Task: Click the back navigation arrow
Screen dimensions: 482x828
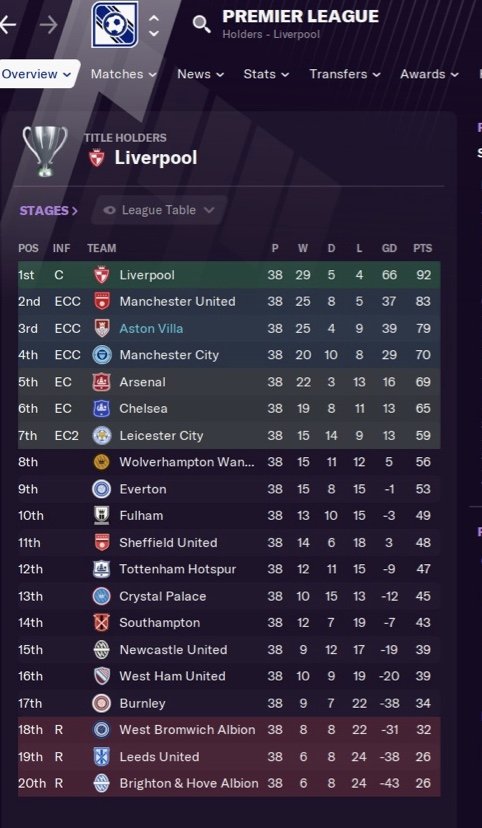Action: [7, 24]
